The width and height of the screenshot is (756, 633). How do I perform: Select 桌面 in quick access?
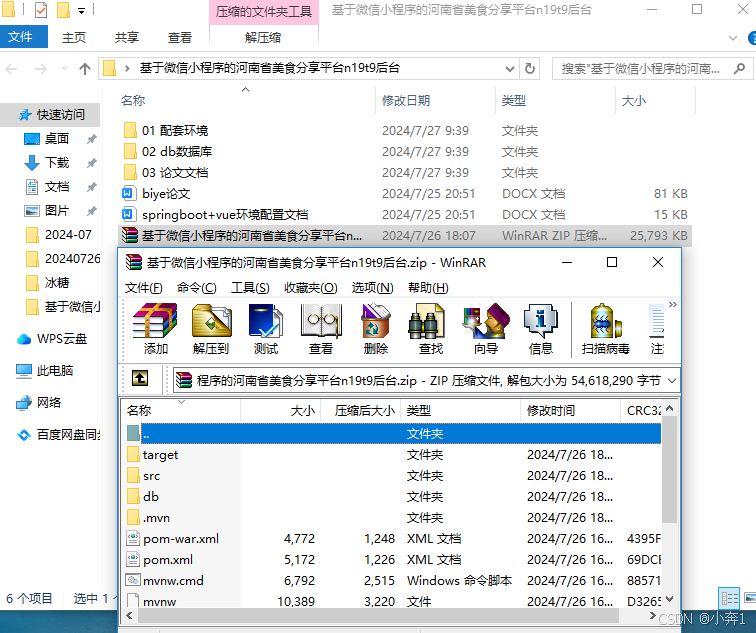coord(56,139)
